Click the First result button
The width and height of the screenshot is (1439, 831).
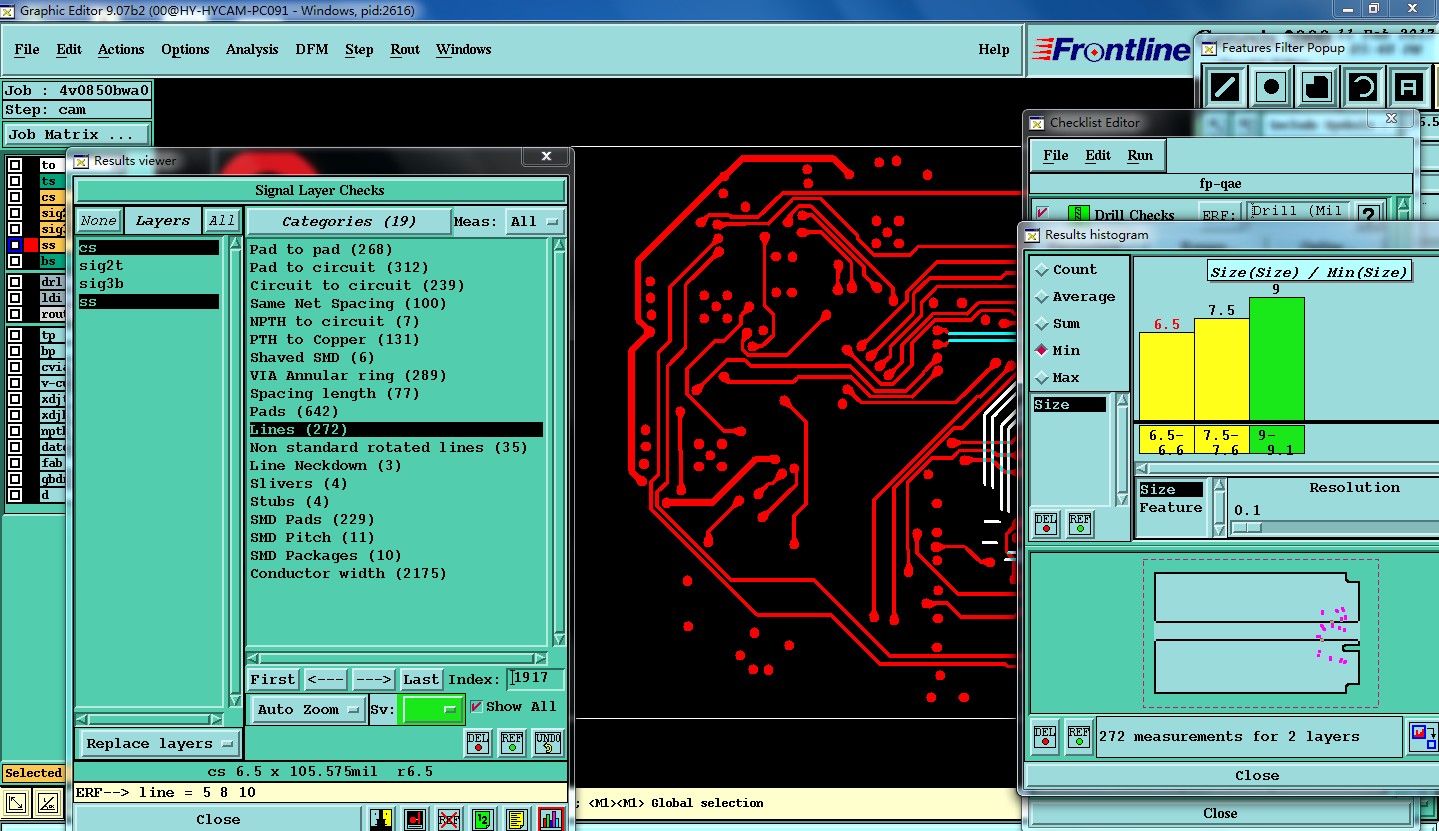[x=273, y=680]
